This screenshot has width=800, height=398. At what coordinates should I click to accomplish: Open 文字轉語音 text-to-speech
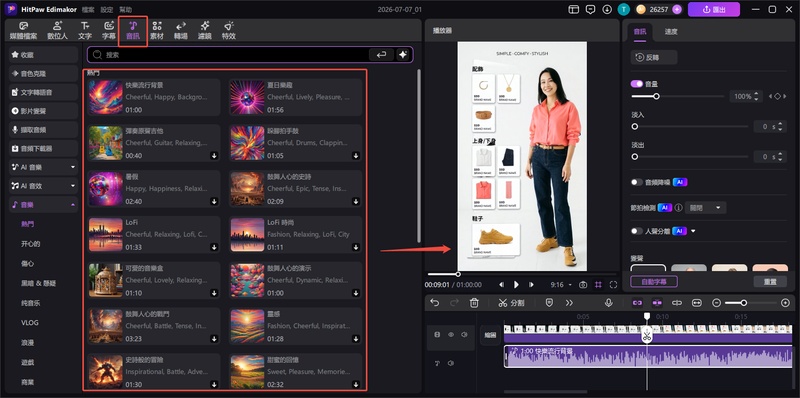[43, 92]
